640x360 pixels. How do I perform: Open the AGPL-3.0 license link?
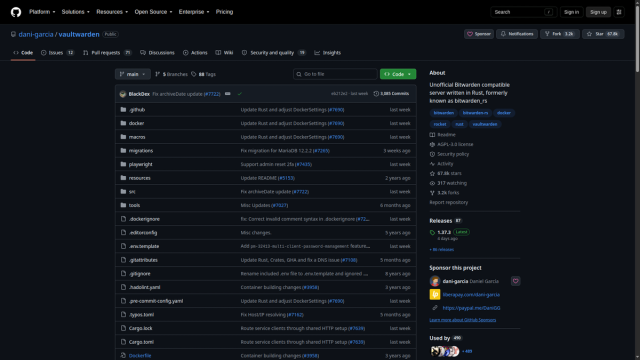coord(451,144)
